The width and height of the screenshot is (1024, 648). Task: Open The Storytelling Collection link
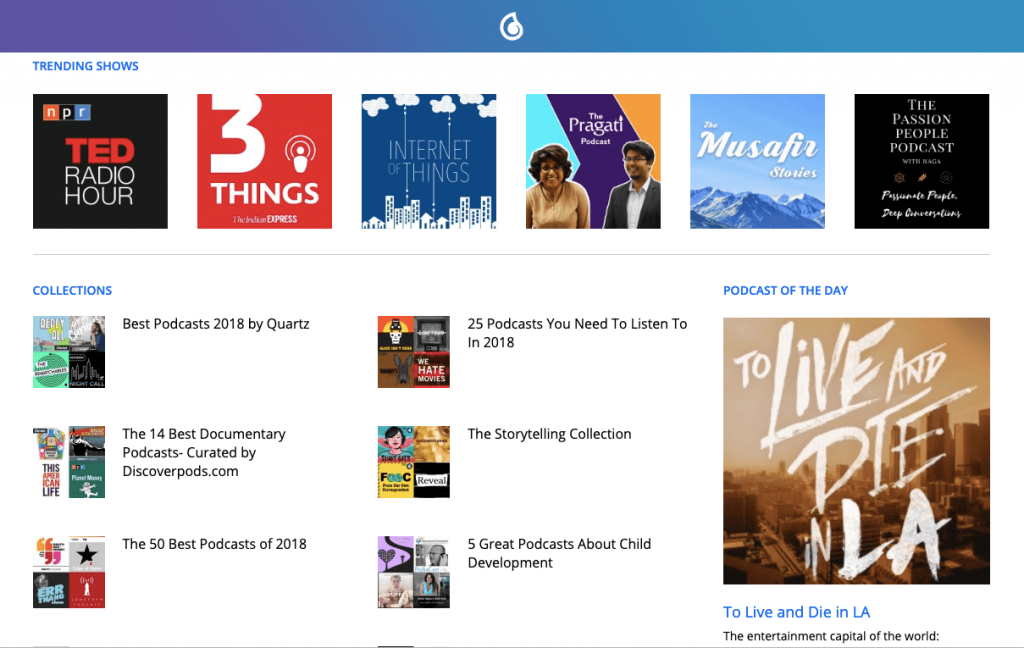pyautogui.click(x=549, y=434)
